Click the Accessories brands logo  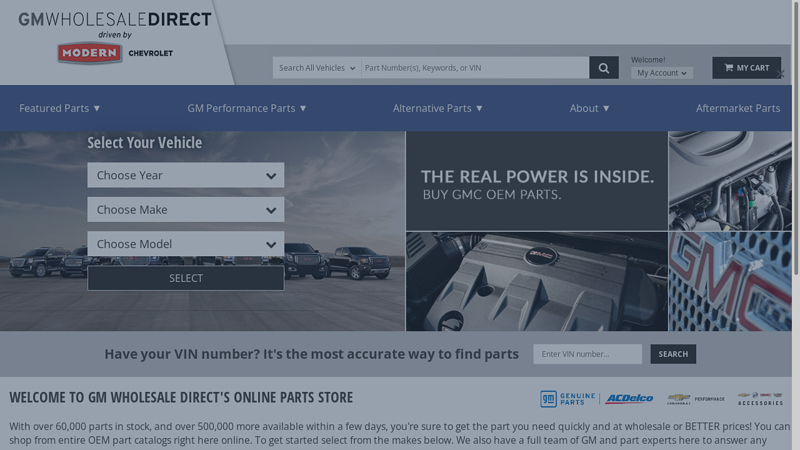pyautogui.click(x=760, y=399)
